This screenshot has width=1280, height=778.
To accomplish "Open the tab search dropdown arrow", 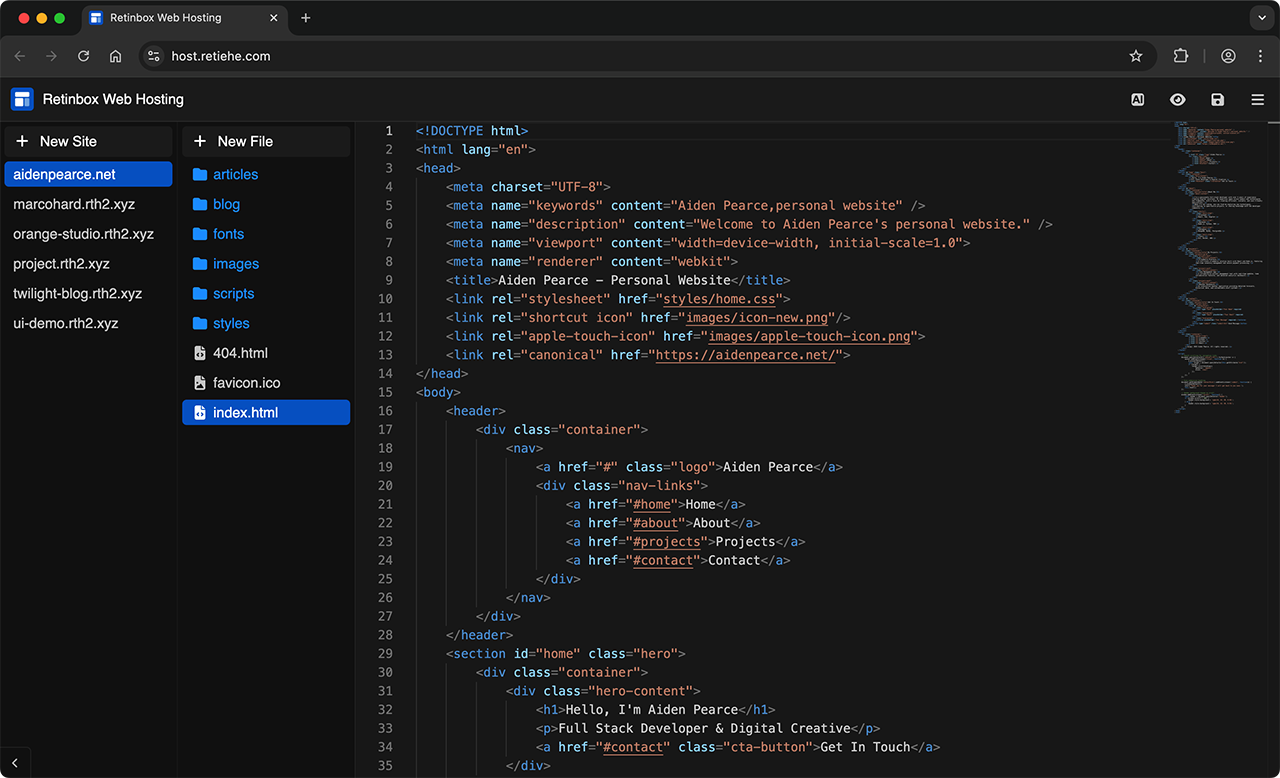I will [x=1260, y=18].
